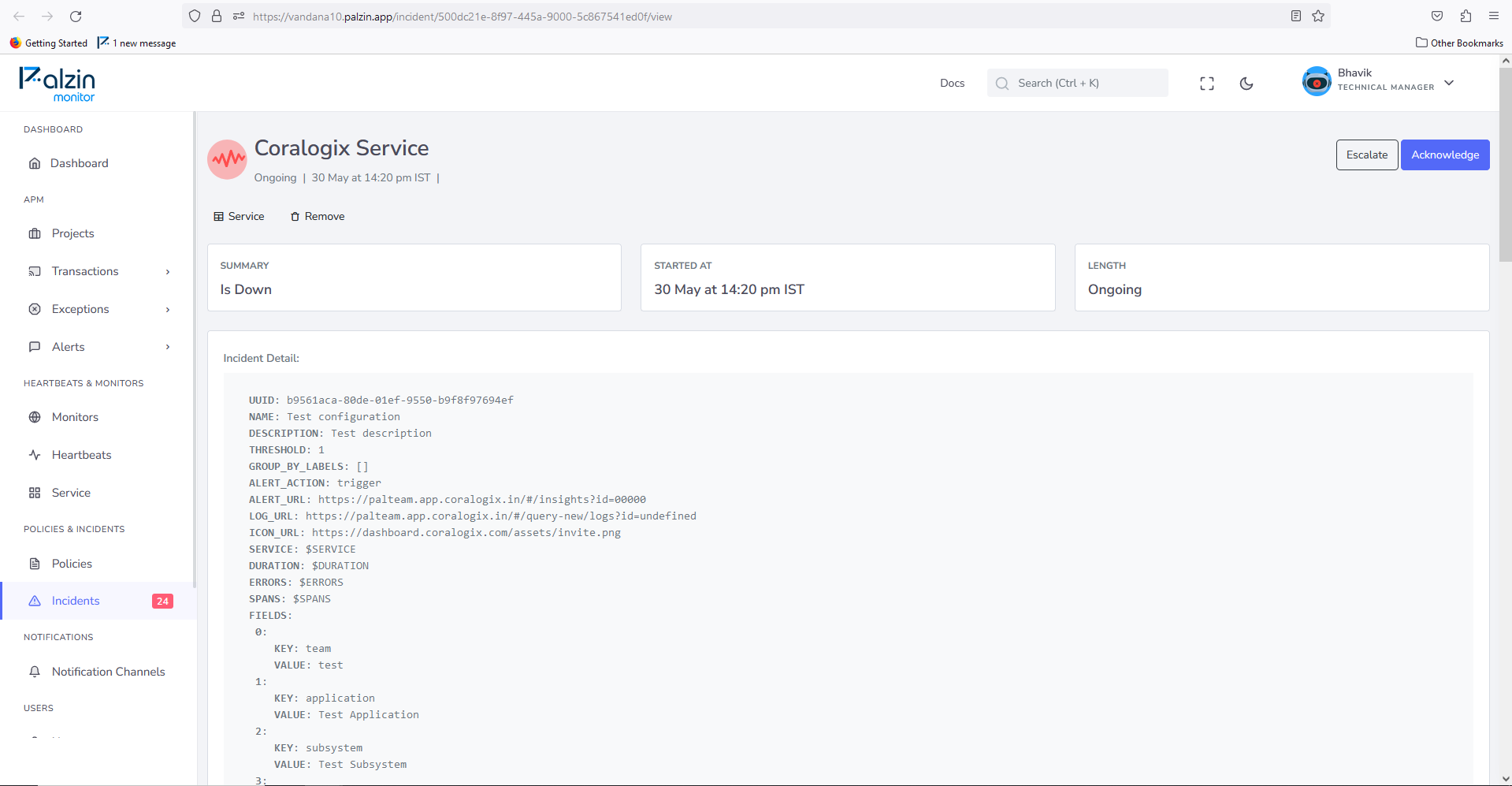Image resolution: width=1512 pixels, height=786 pixels.
Task: Expand the user profile dropdown chevron
Action: pos(1449,83)
